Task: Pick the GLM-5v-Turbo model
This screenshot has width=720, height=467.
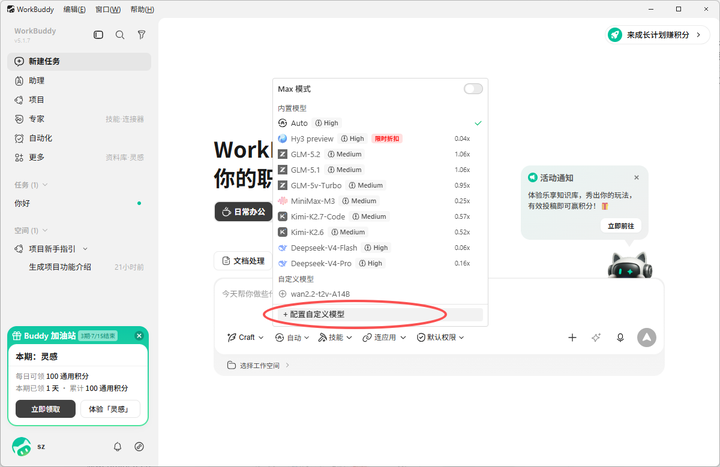Action: [380, 186]
